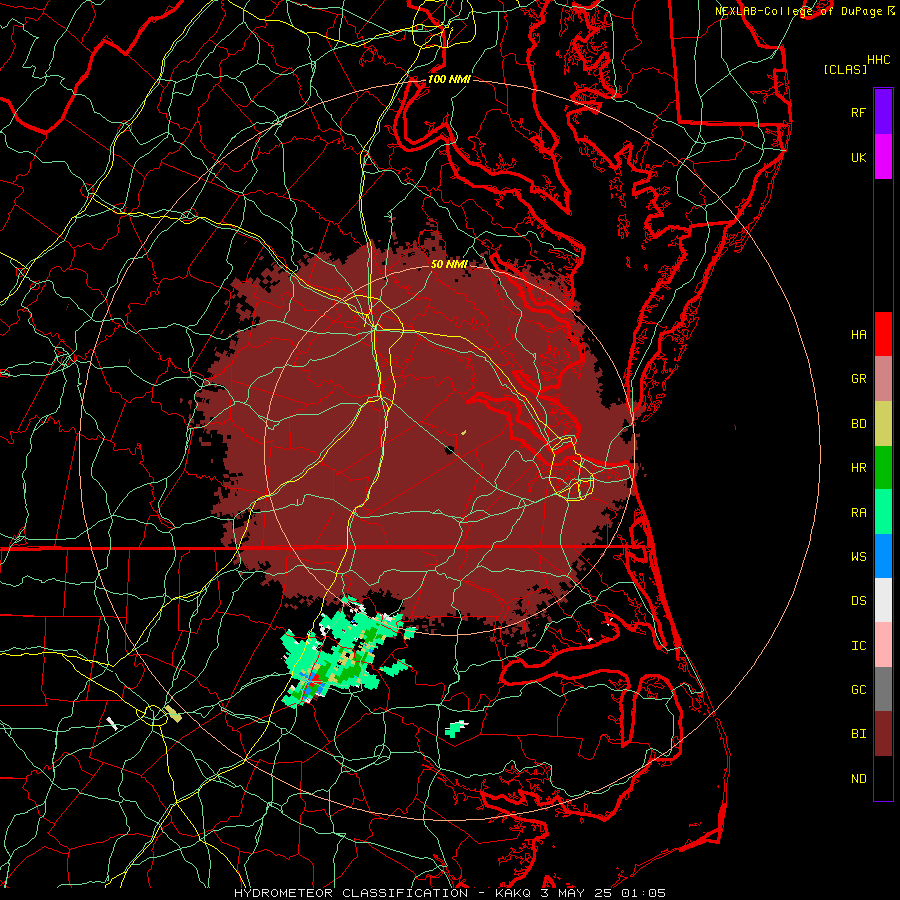Screen dimensions: 900x900
Task: Click the WS blue legend swatch
Action: [x=883, y=556]
